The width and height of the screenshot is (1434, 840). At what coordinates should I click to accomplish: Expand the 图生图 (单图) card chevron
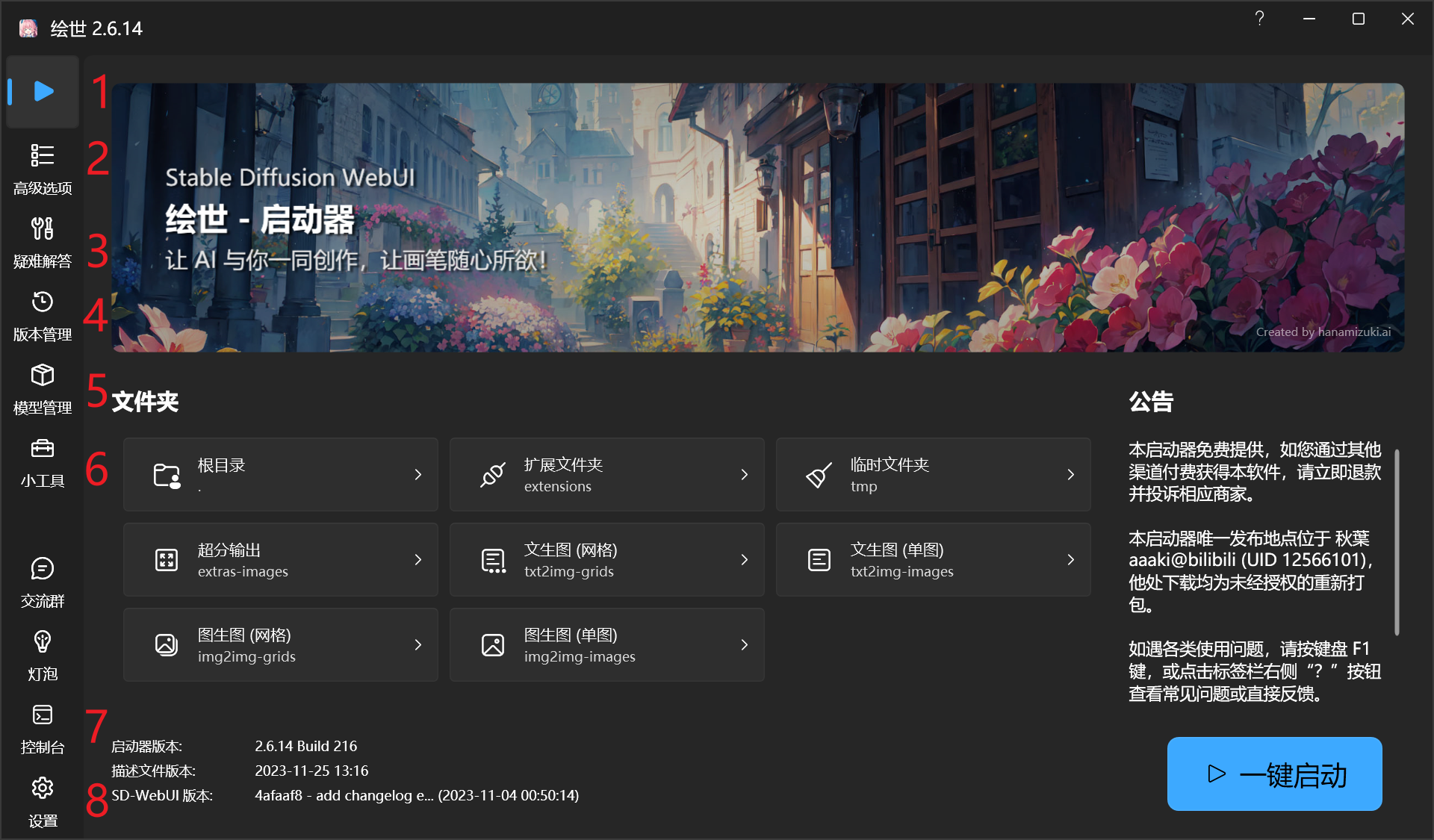coord(745,645)
